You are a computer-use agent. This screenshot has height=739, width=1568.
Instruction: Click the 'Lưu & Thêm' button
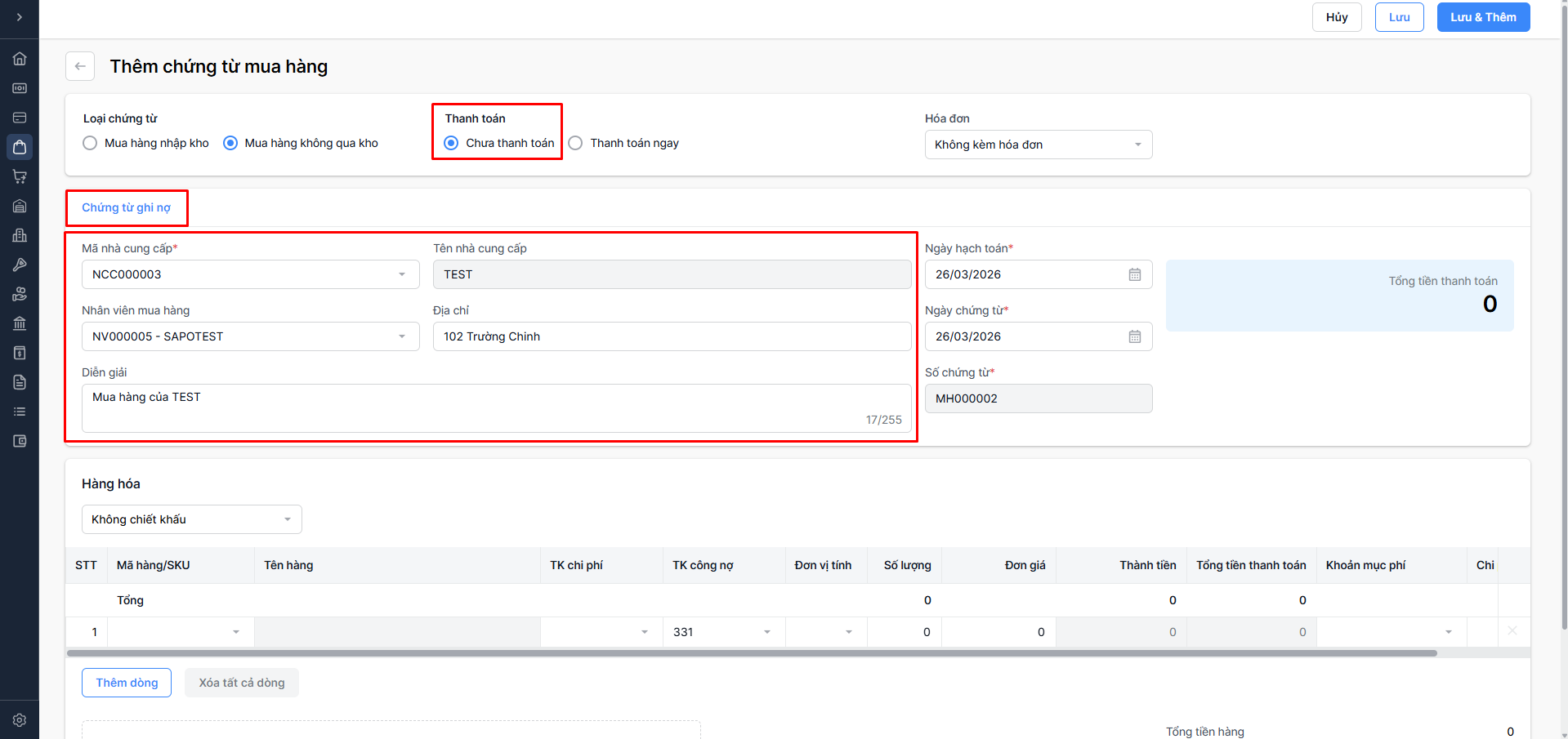click(x=1482, y=17)
